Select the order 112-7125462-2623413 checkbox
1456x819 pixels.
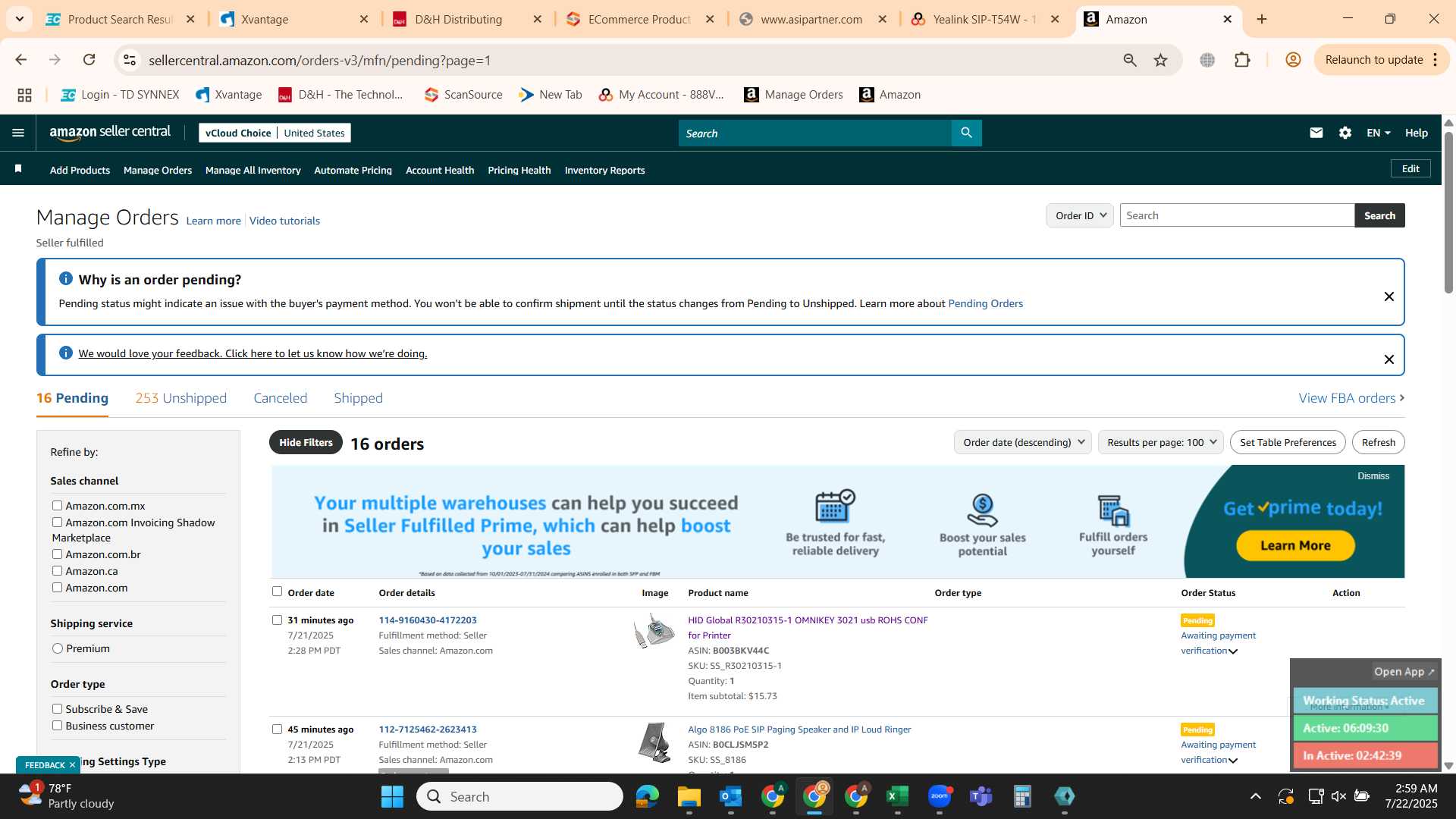(277, 729)
